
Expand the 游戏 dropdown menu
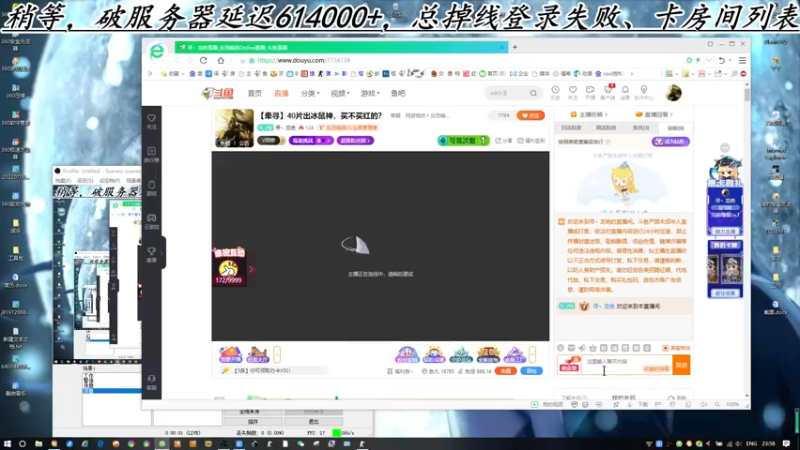370,93
